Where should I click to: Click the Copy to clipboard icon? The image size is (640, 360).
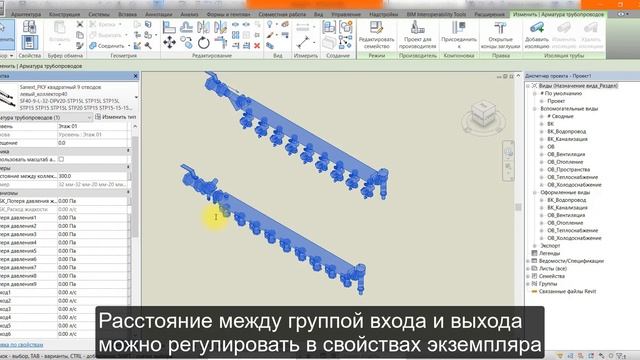(x=80, y=35)
